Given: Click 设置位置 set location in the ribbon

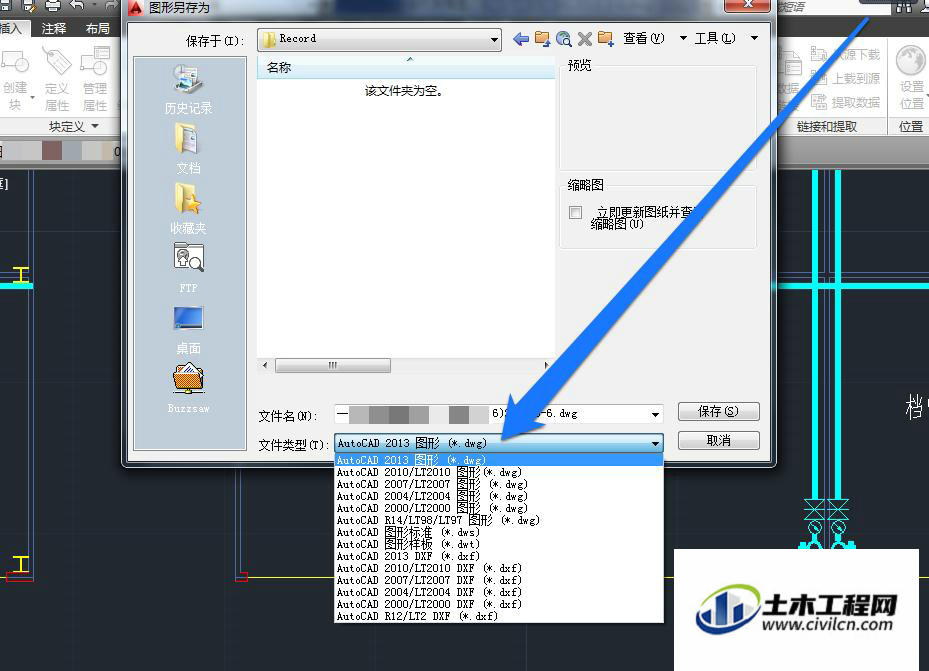Looking at the screenshot, I should pyautogui.click(x=911, y=78).
